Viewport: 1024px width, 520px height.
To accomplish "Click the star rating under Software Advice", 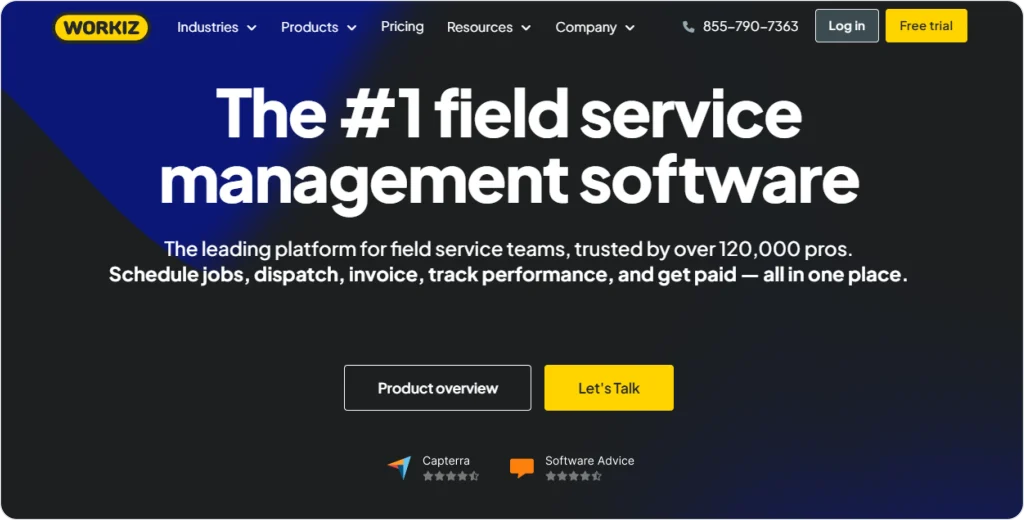I will (573, 476).
